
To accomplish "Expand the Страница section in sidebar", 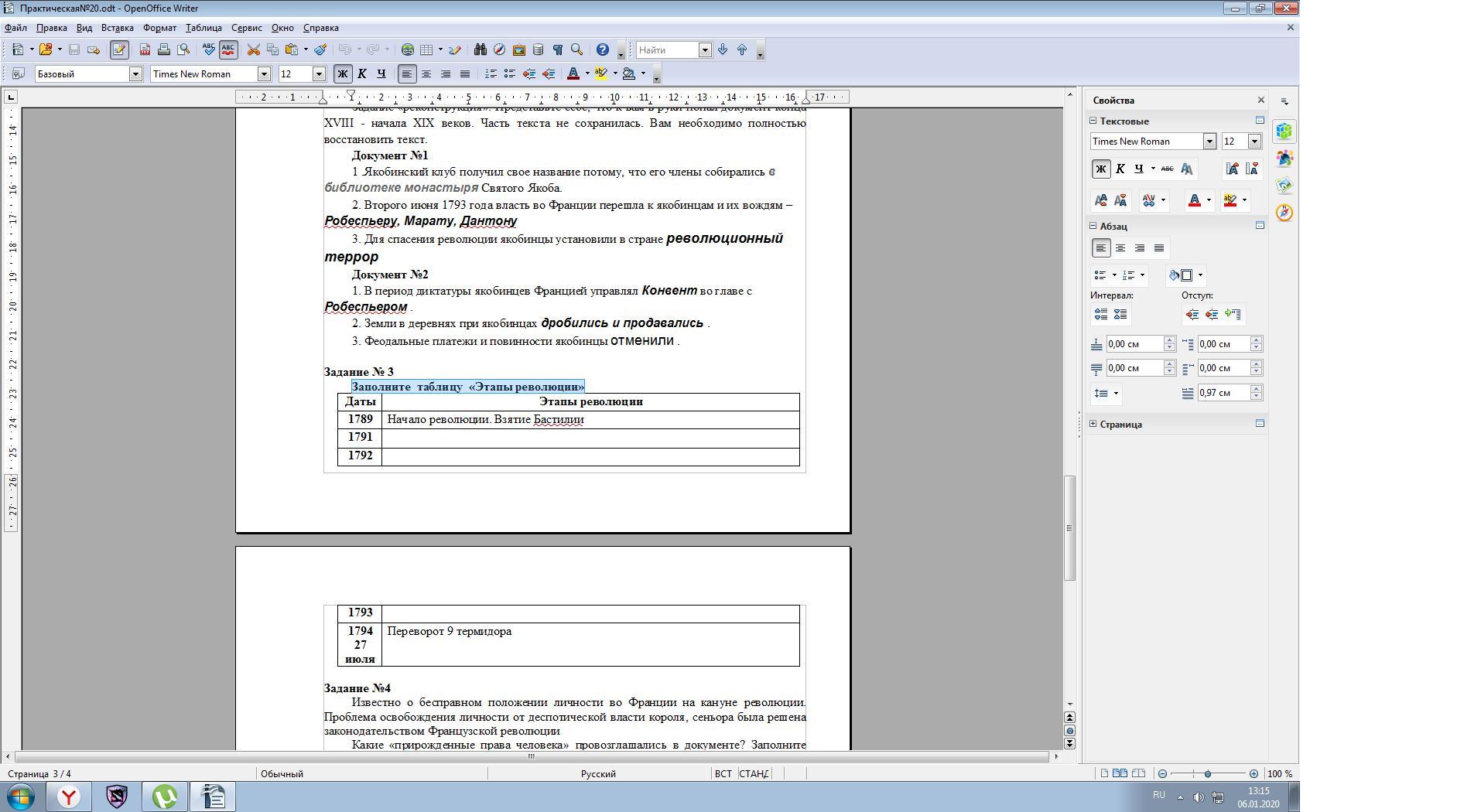I will [x=1093, y=424].
